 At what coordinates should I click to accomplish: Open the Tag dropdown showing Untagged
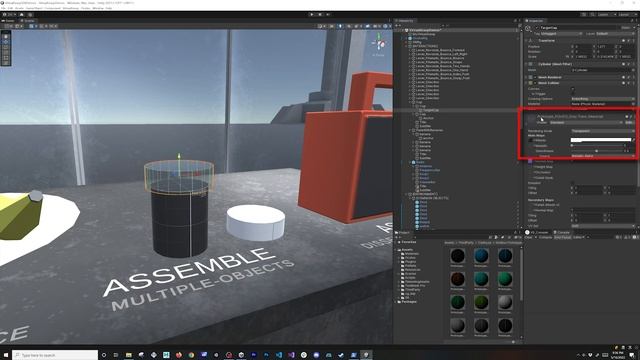[x=562, y=33]
